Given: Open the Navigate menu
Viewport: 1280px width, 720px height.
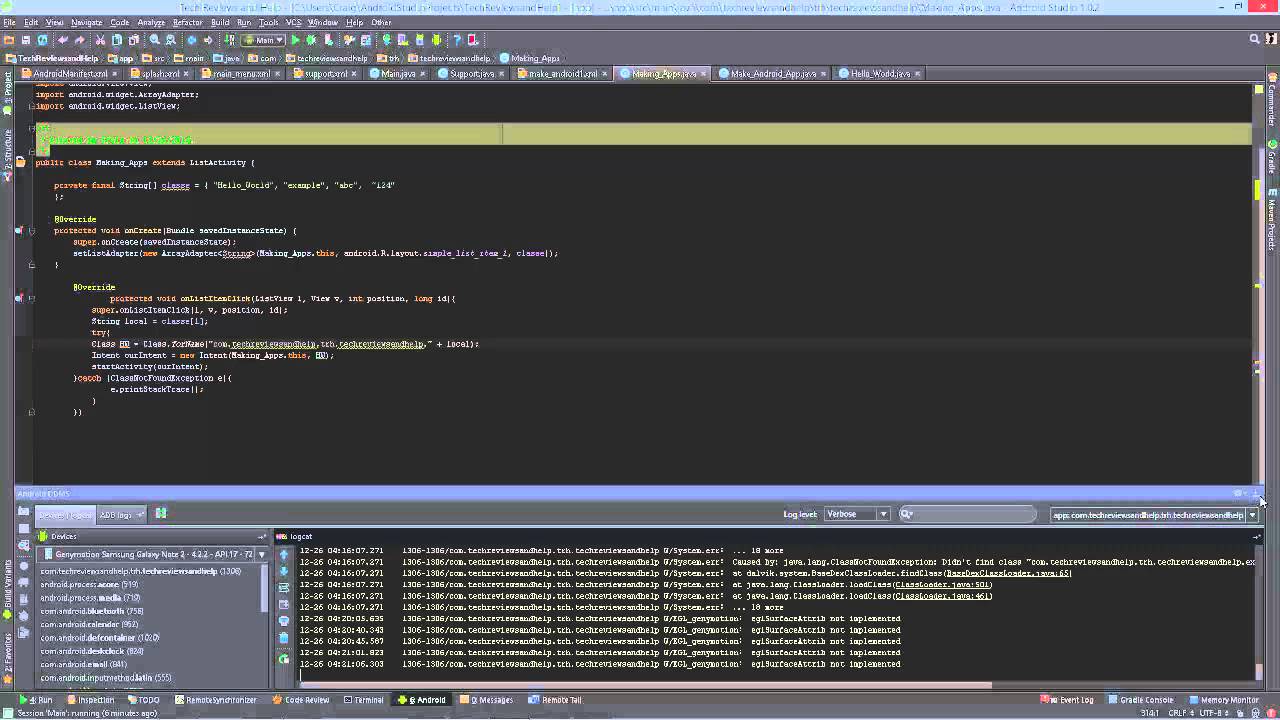Looking at the screenshot, I should (x=86, y=22).
